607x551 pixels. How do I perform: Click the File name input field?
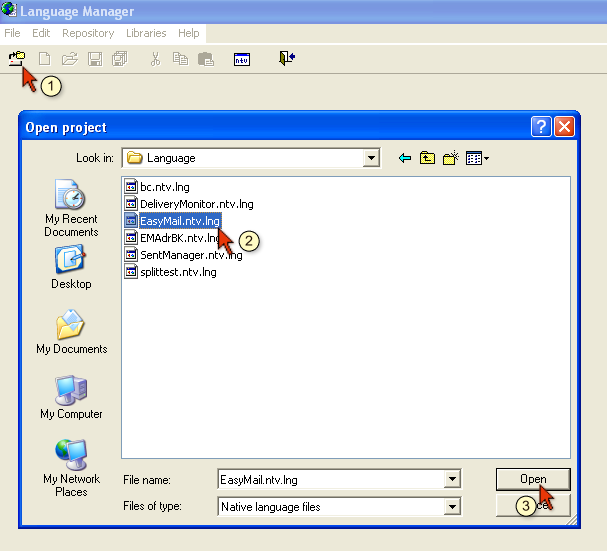pos(331,480)
